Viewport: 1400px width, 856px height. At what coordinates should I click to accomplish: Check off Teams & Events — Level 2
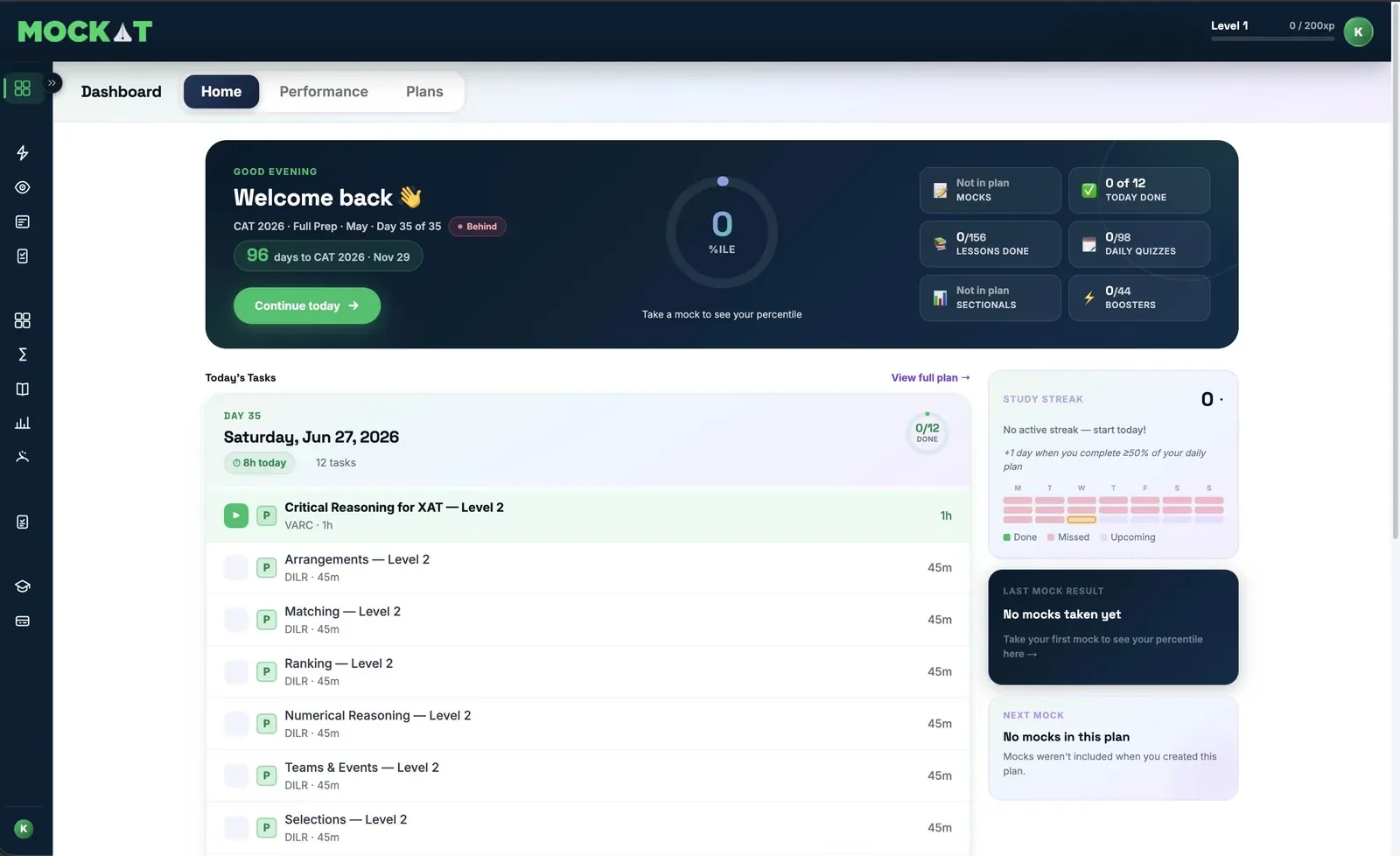click(x=236, y=775)
